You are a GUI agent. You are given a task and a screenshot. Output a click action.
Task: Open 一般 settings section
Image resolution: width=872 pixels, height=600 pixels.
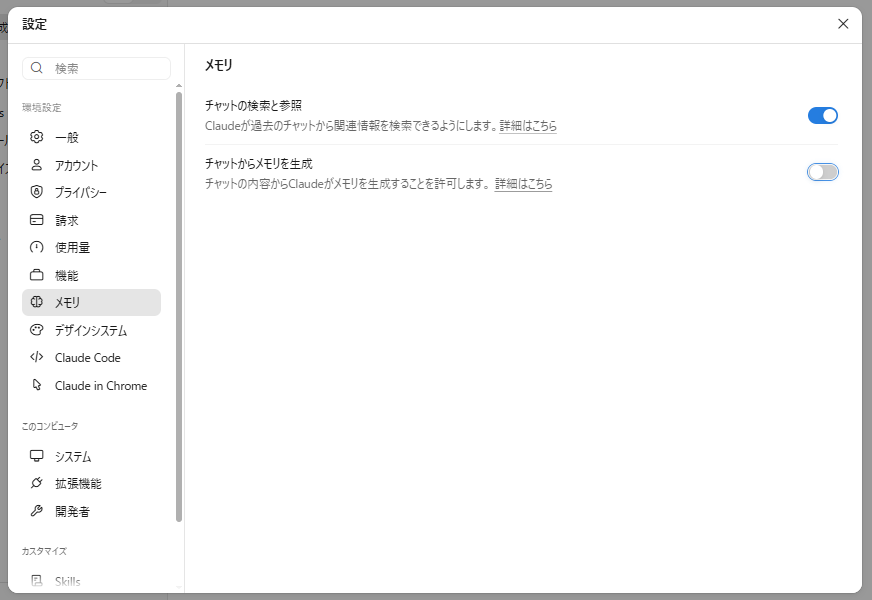tap(91, 137)
